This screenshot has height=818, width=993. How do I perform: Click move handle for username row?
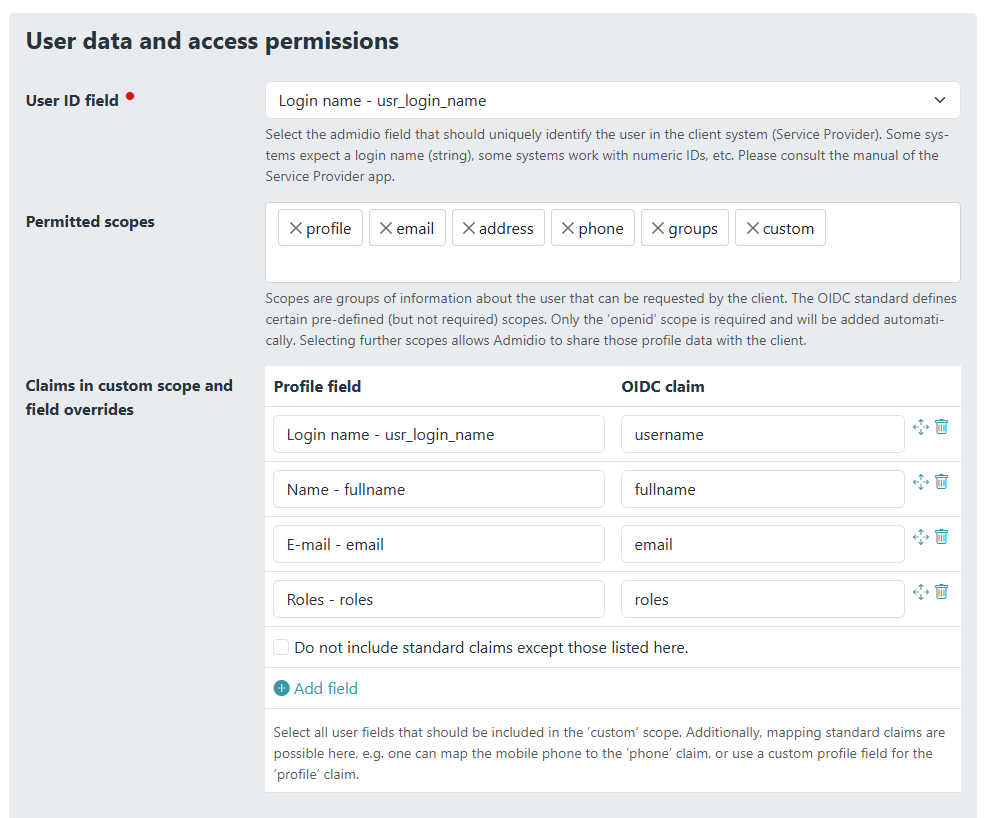(921, 427)
